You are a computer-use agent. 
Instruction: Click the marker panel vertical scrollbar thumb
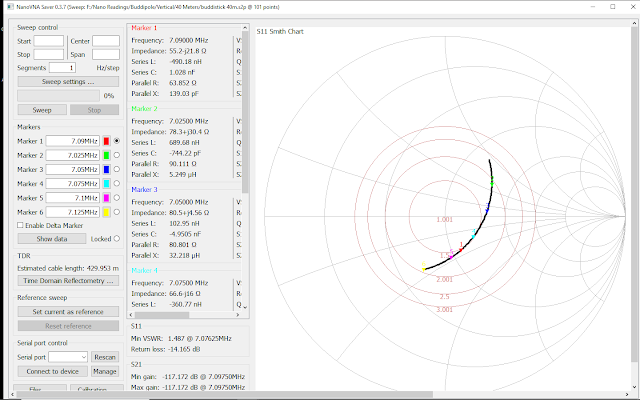245,112
